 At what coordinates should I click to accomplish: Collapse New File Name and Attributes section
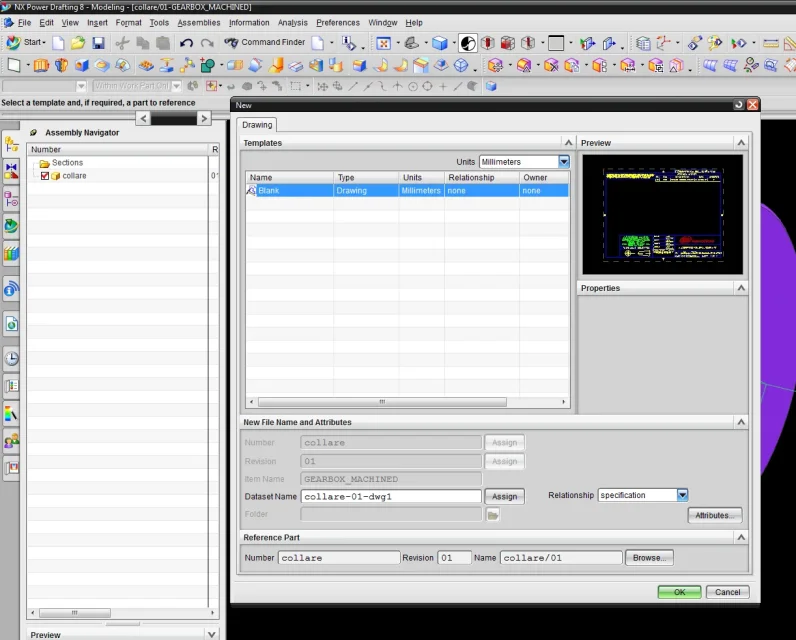tap(741, 422)
